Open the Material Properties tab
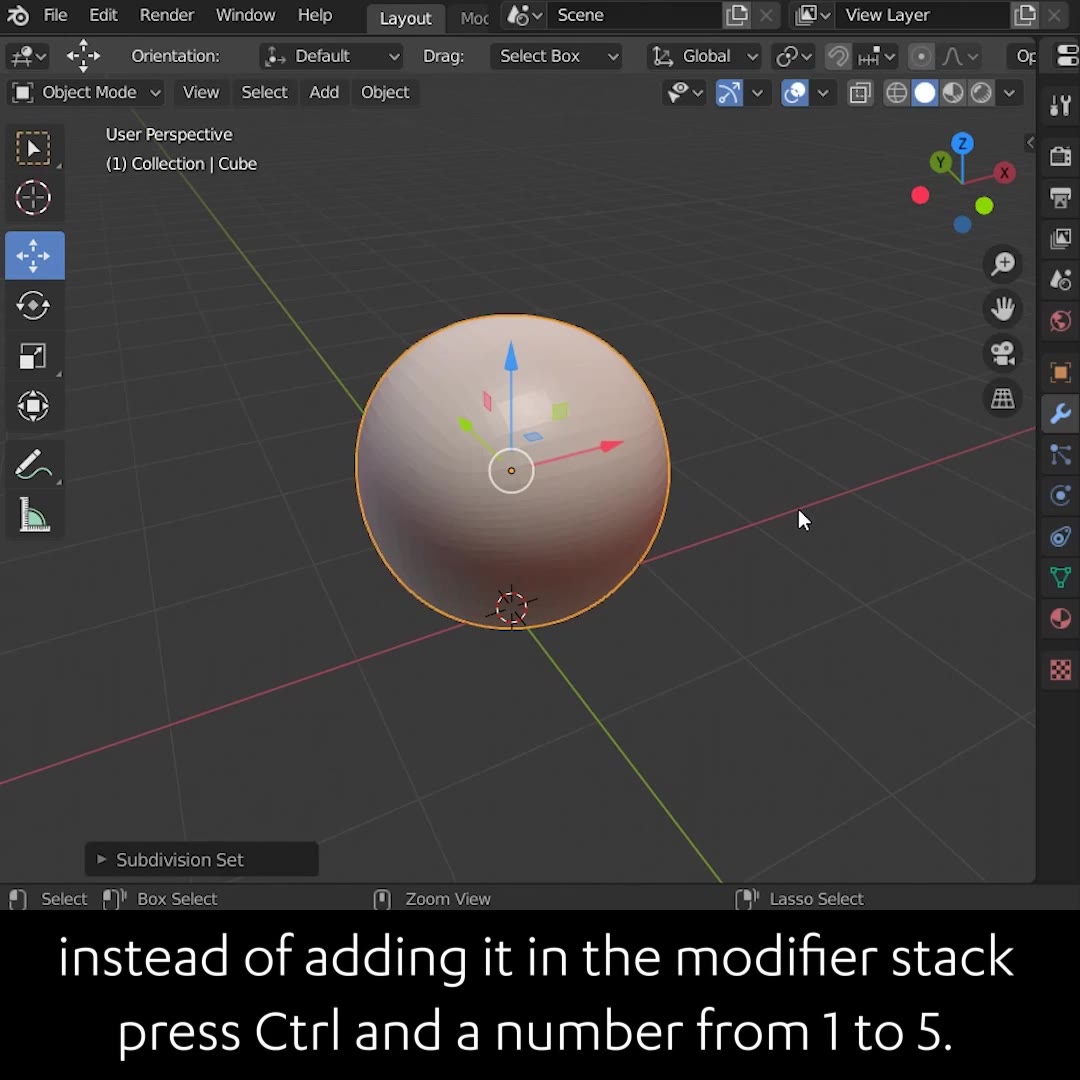 click(1060, 618)
